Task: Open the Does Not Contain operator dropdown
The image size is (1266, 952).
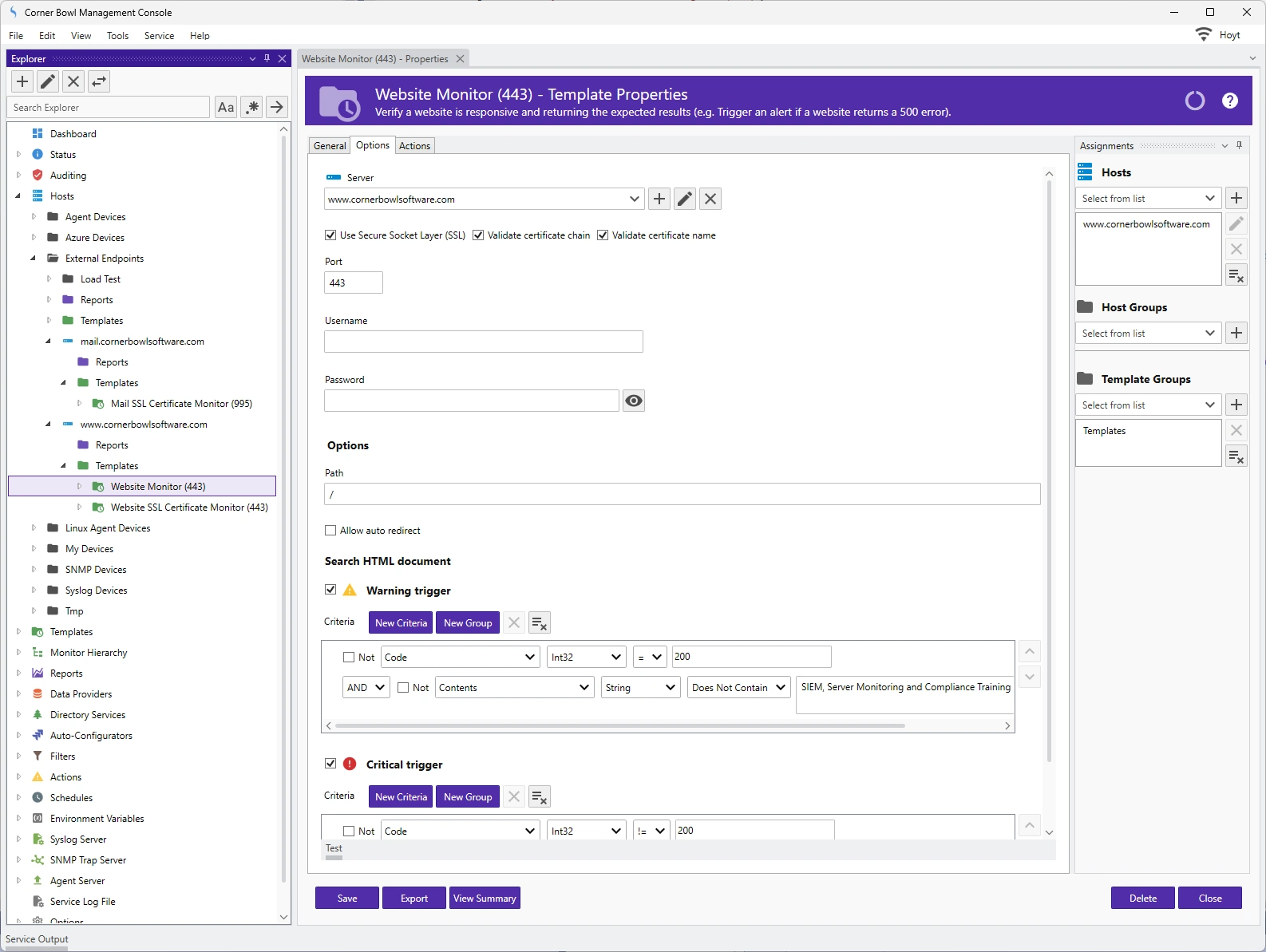Action: [x=781, y=688]
